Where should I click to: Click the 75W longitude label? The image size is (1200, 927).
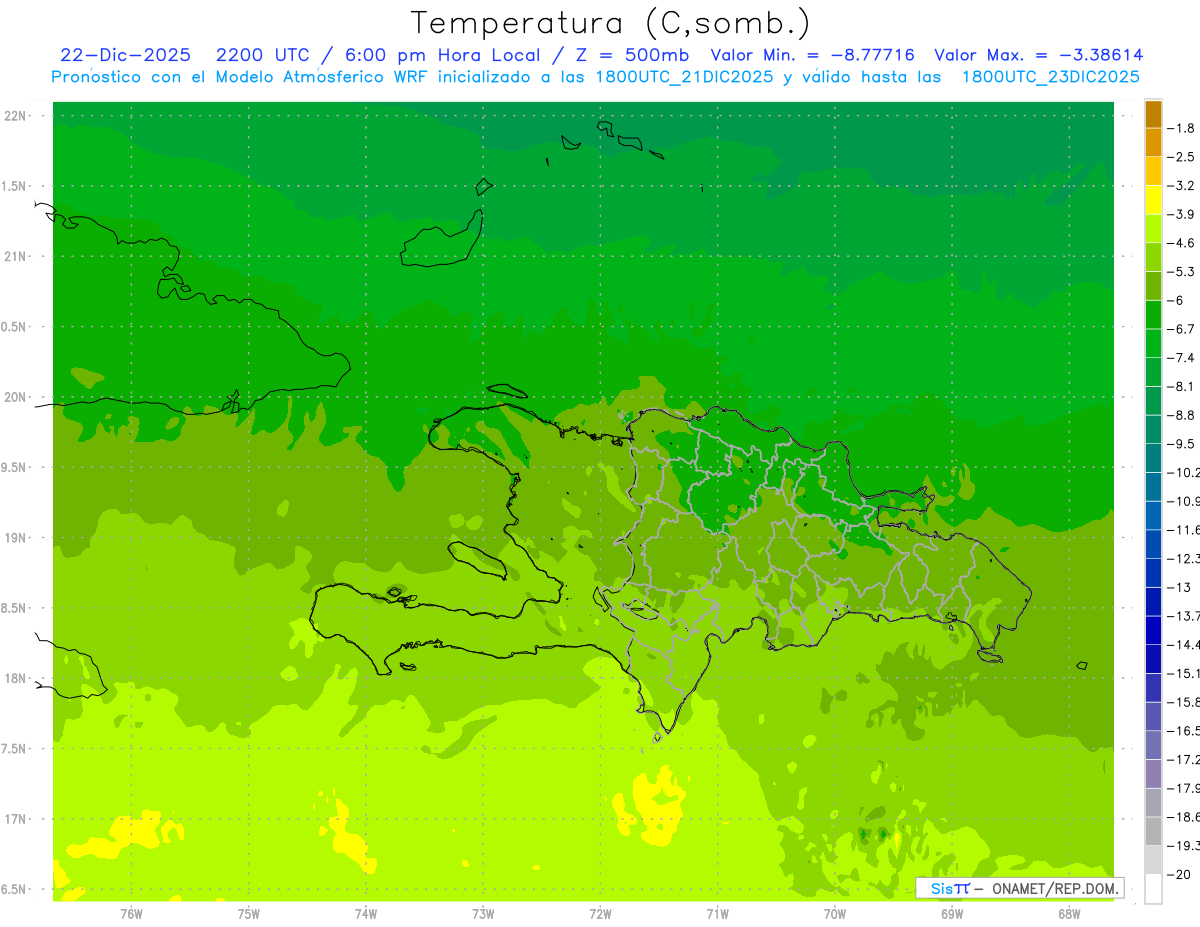249,913
